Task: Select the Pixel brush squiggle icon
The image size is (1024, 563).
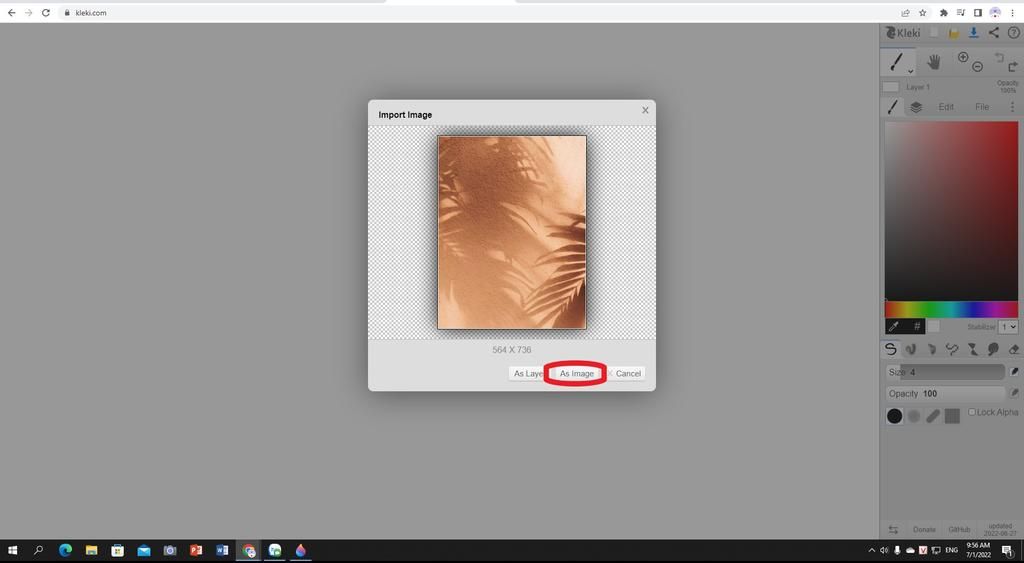Action: coord(952,349)
